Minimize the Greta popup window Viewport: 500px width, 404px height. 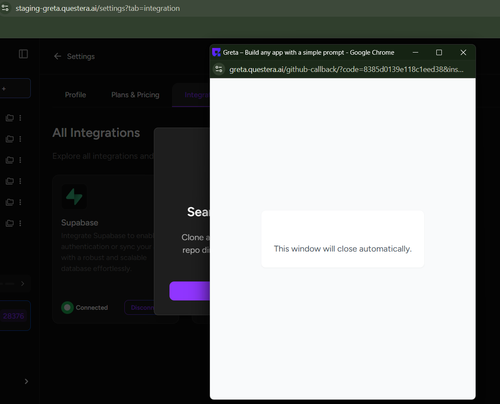tap(415, 52)
